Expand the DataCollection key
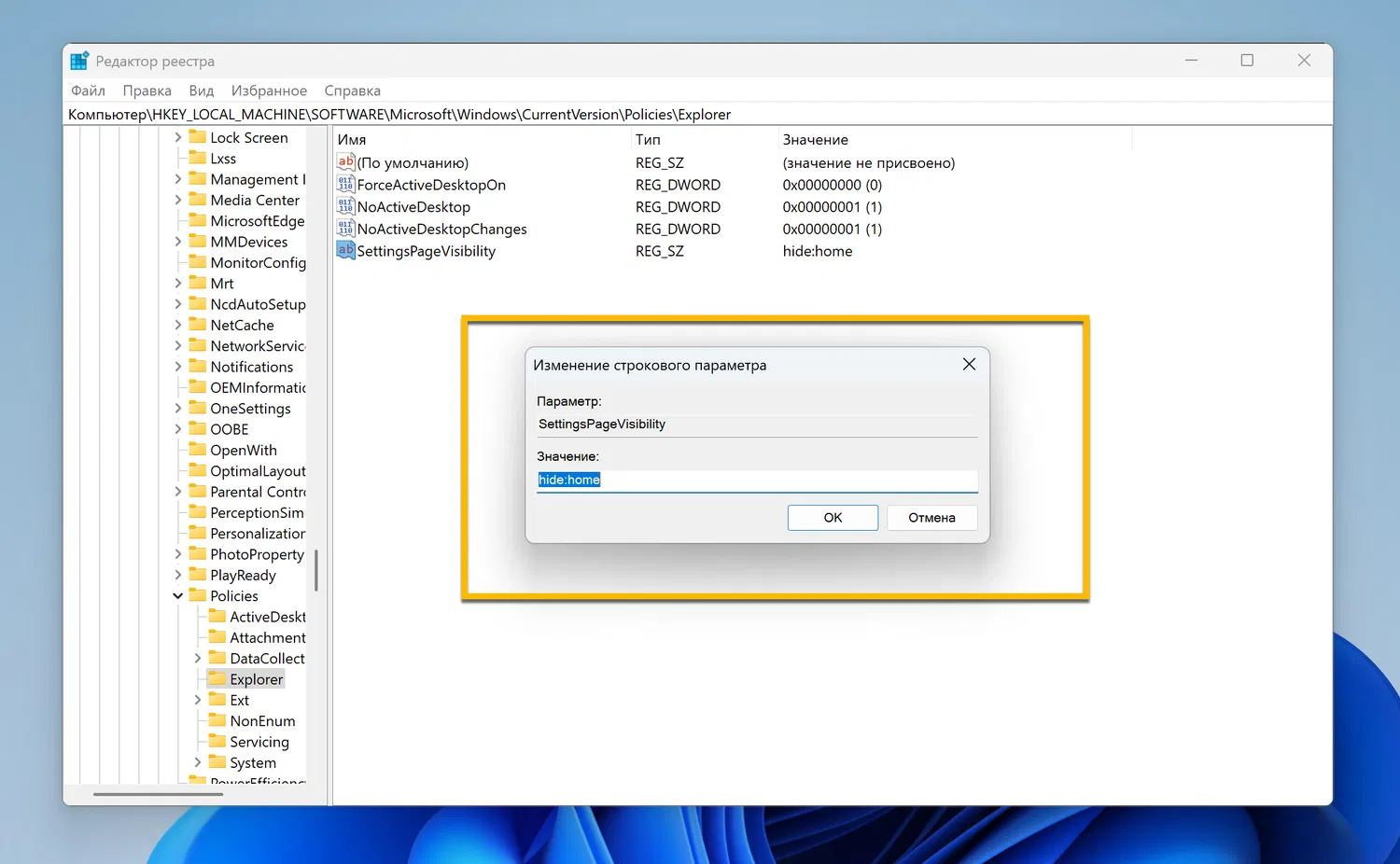Viewport: 1400px width, 864px height. coord(197,658)
